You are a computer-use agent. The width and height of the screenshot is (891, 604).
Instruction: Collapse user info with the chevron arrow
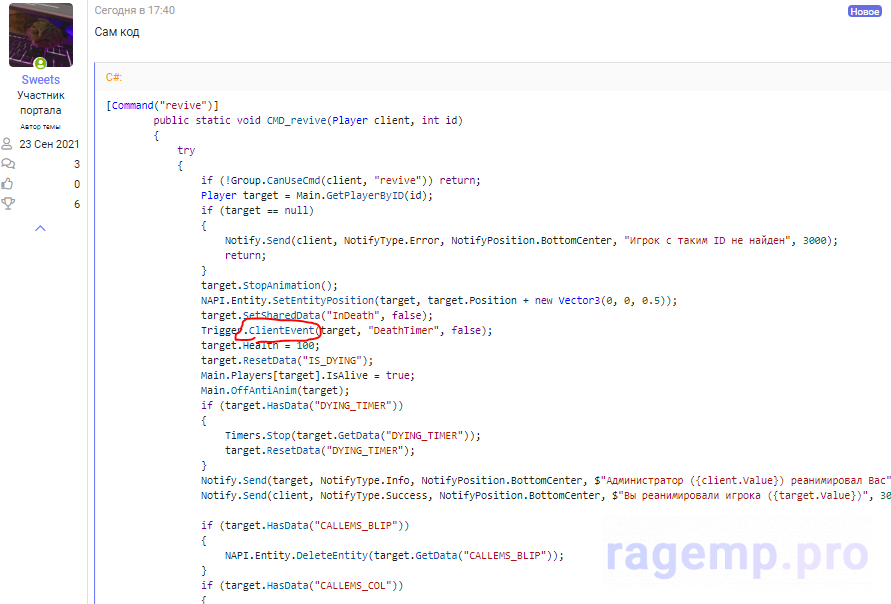point(41,228)
